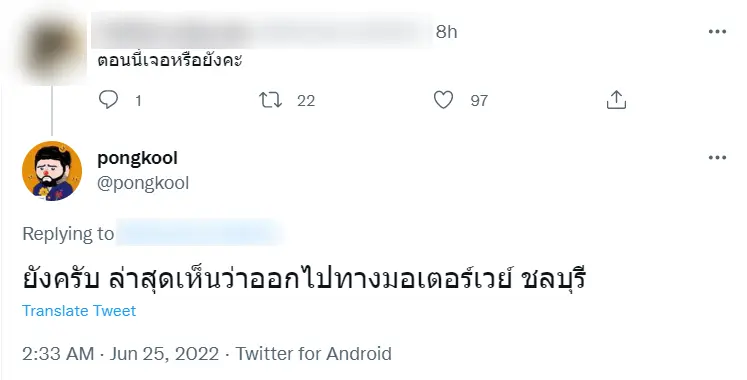
Task: Click Translate Tweet link
Action: pos(79,310)
